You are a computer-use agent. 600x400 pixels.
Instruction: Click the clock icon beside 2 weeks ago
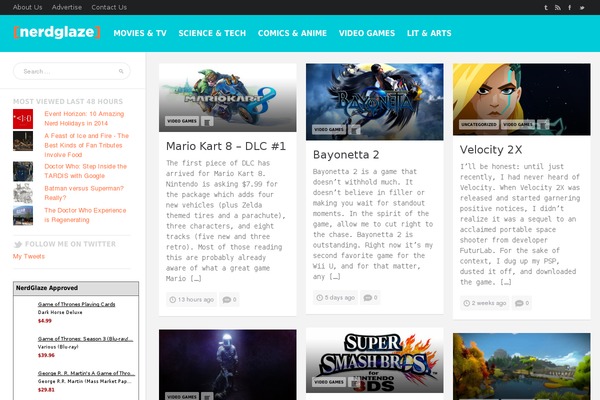coord(466,303)
